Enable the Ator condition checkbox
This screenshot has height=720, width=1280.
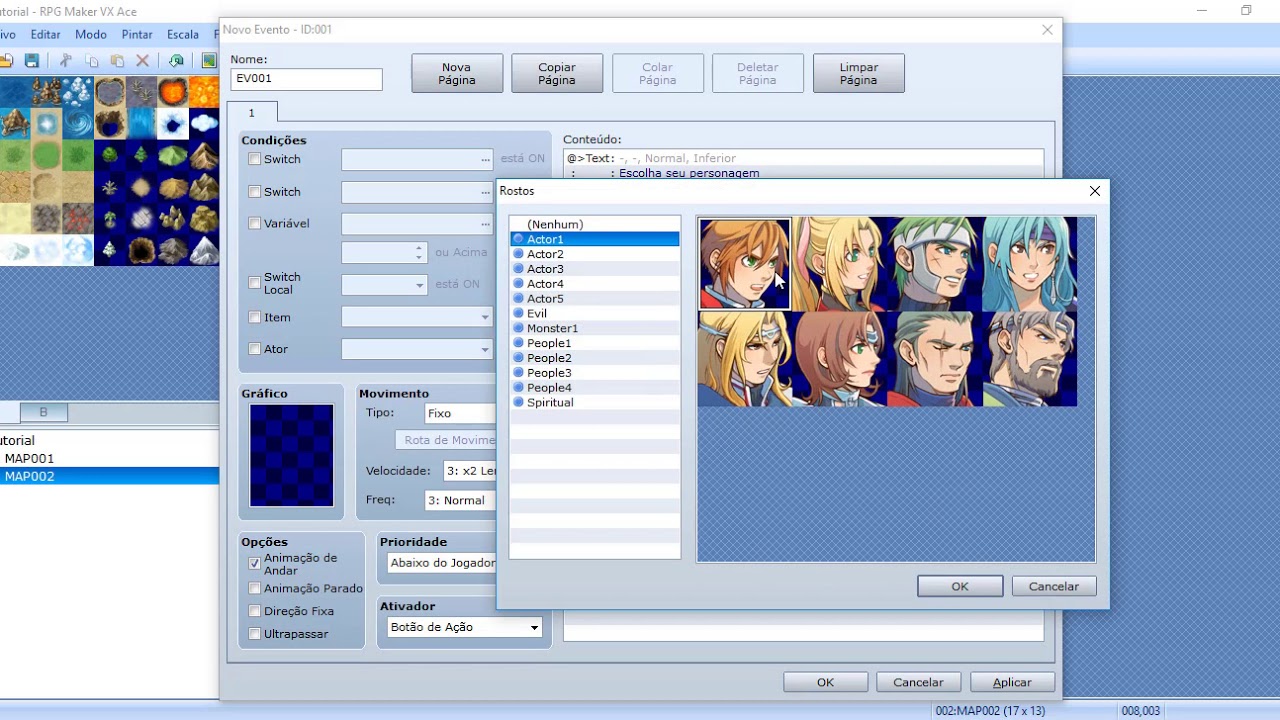click(255, 349)
